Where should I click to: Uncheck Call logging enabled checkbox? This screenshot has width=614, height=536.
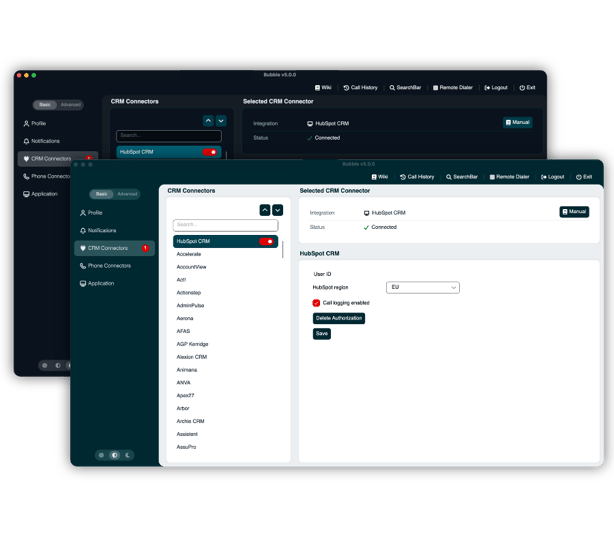point(316,303)
